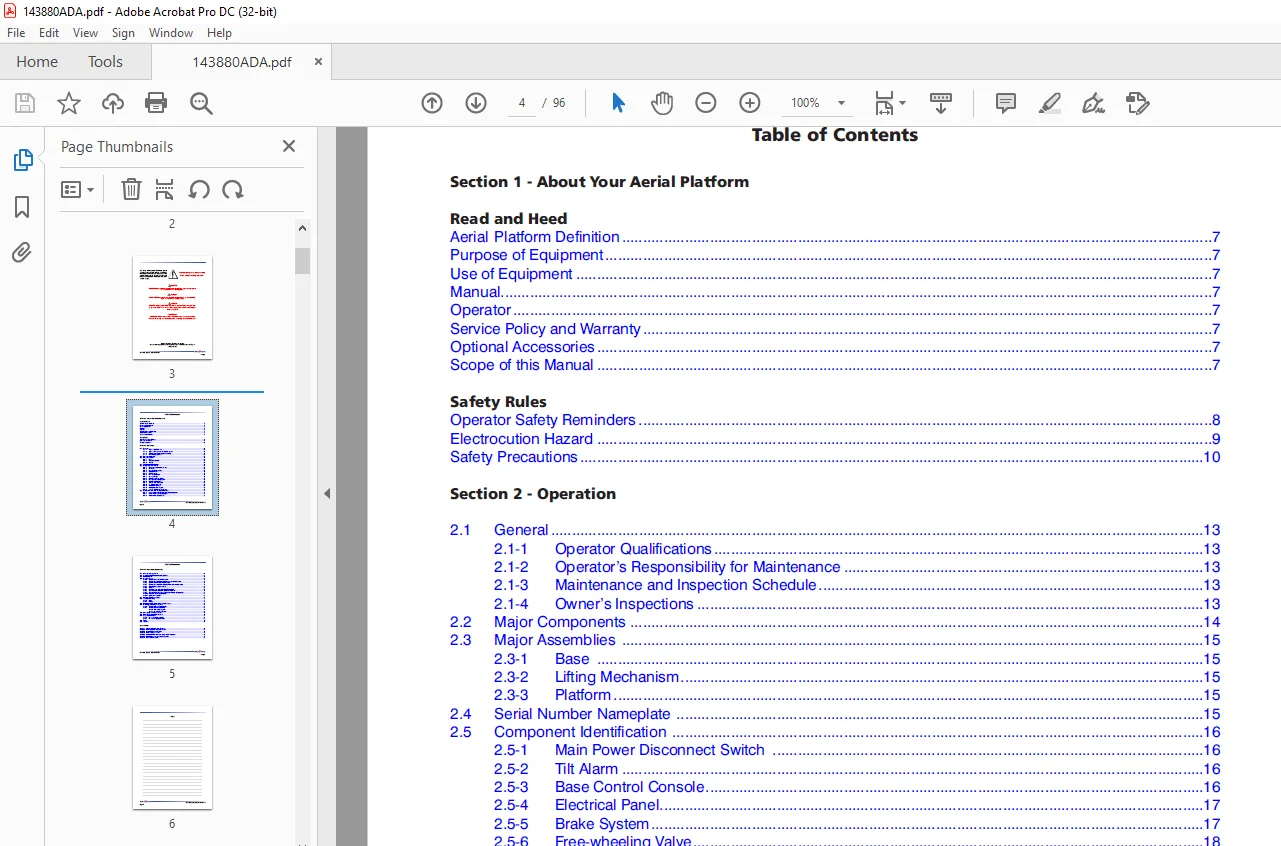Select the page 5 thumbnail

172,607
